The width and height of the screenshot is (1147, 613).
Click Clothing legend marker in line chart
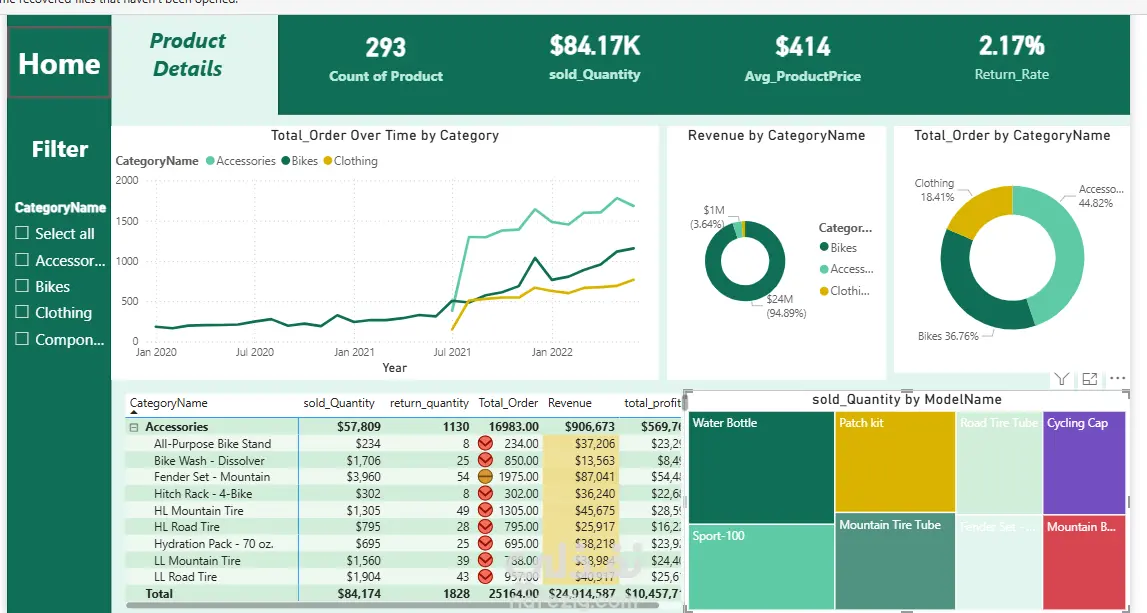(x=328, y=161)
